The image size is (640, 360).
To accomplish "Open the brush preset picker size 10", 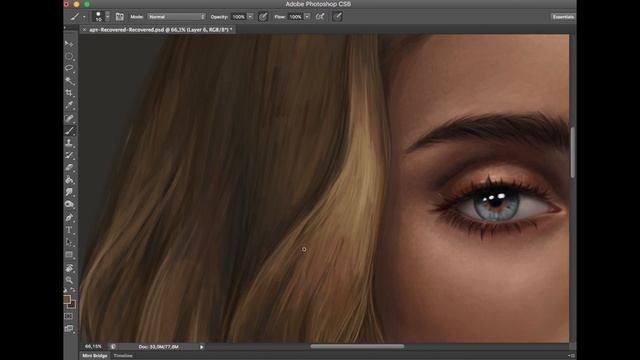I will tap(98, 16).
